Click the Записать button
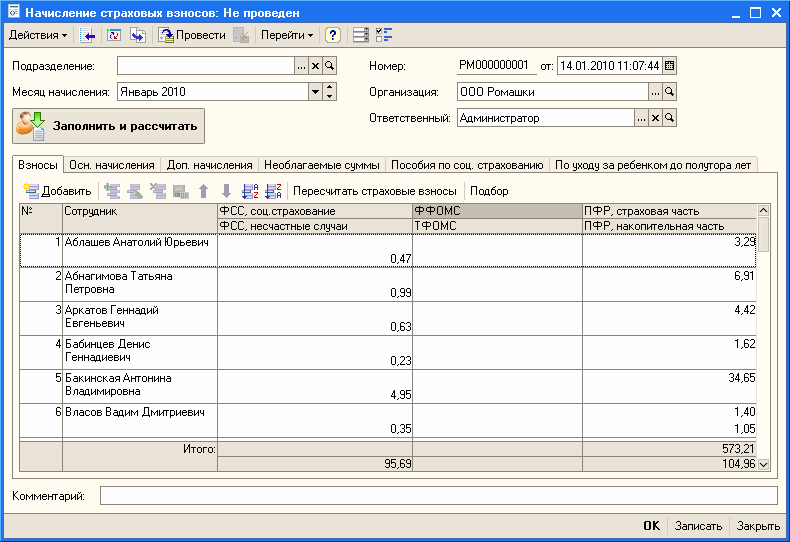Image resolution: width=790 pixels, height=542 pixels. [698, 526]
